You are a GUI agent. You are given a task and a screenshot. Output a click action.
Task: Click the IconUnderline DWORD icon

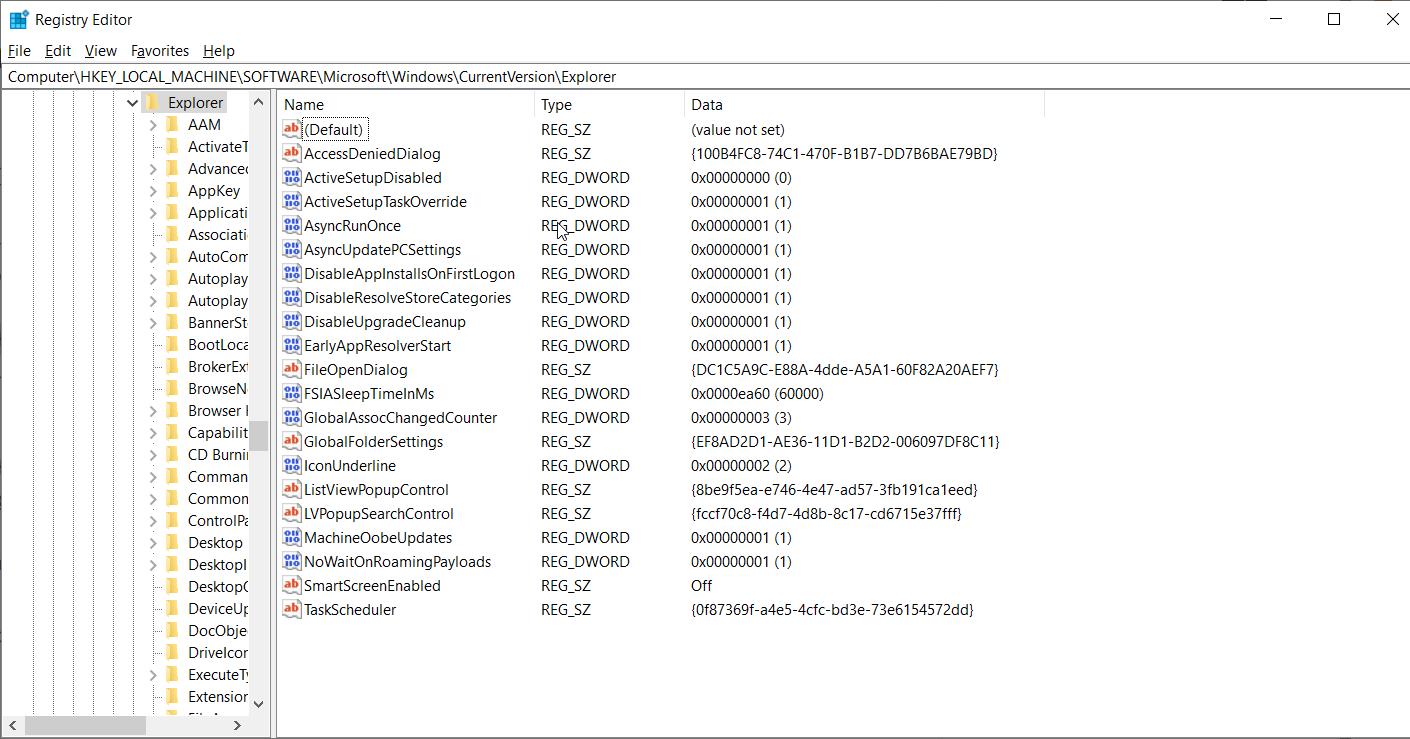tap(291, 465)
